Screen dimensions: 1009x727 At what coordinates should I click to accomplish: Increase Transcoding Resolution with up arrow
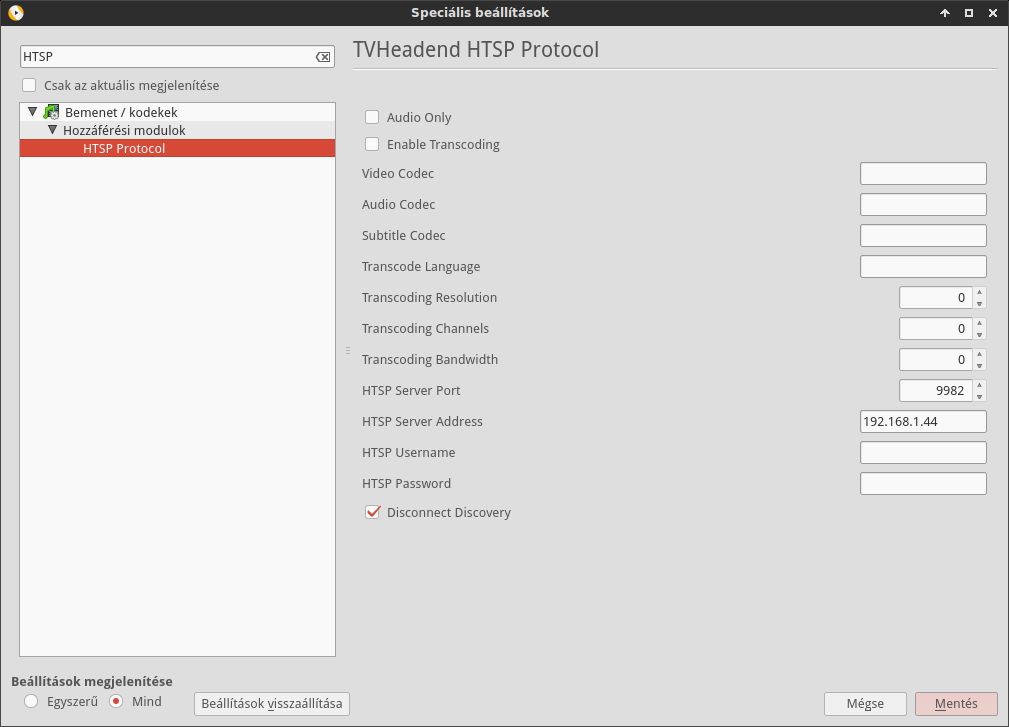click(x=979, y=292)
